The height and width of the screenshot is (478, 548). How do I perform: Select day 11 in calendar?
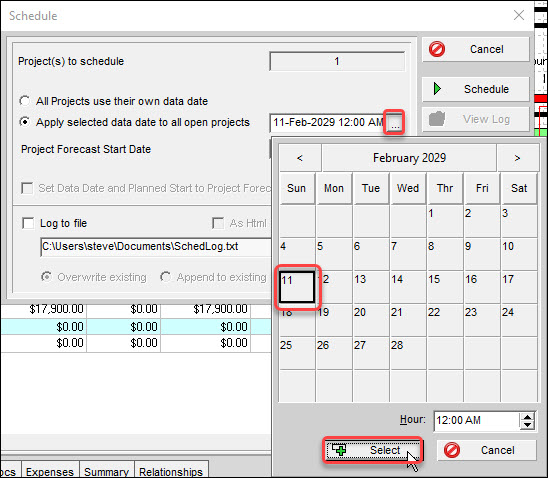(x=297, y=287)
